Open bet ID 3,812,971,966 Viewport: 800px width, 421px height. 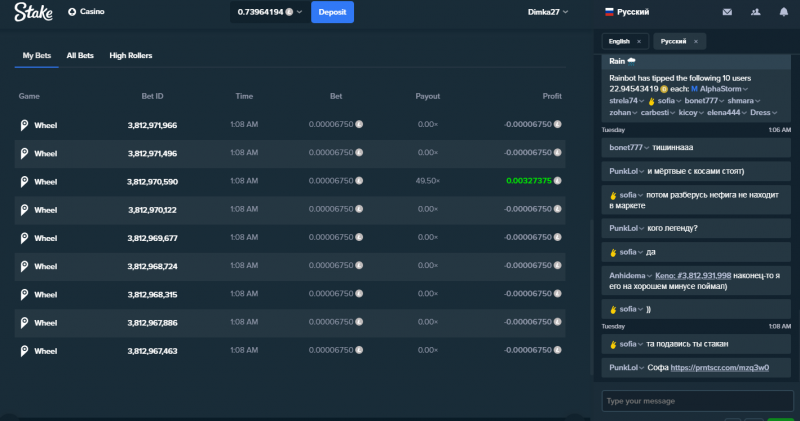(152, 125)
